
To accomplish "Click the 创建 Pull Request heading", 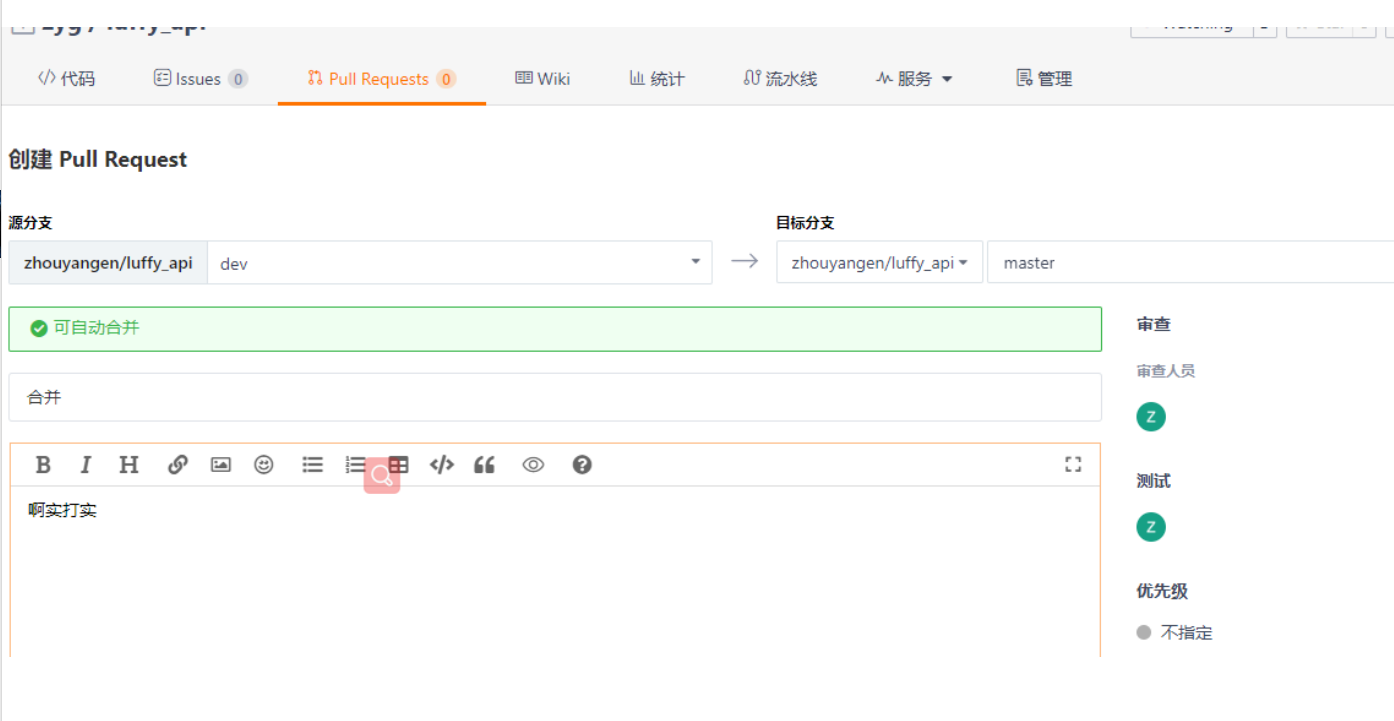I will pyautogui.click(x=98, y=160).
